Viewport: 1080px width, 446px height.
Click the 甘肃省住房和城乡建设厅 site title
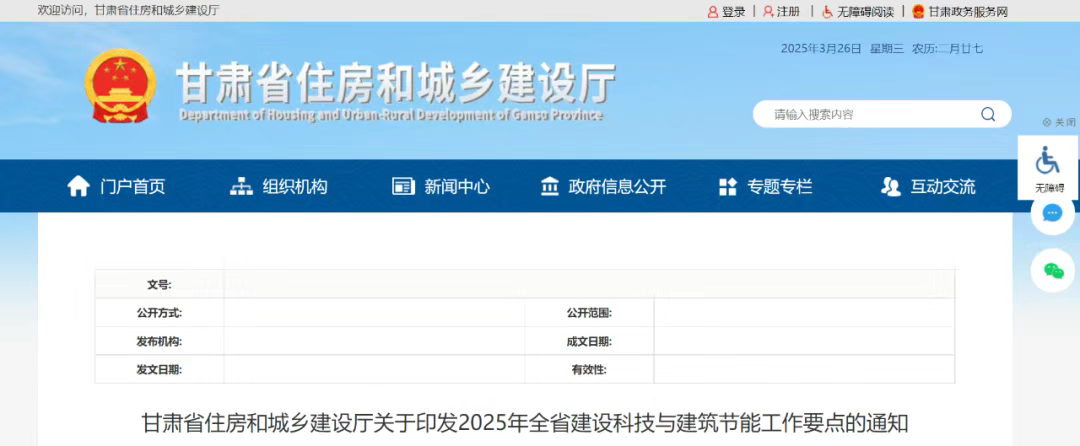coord(396,84)
